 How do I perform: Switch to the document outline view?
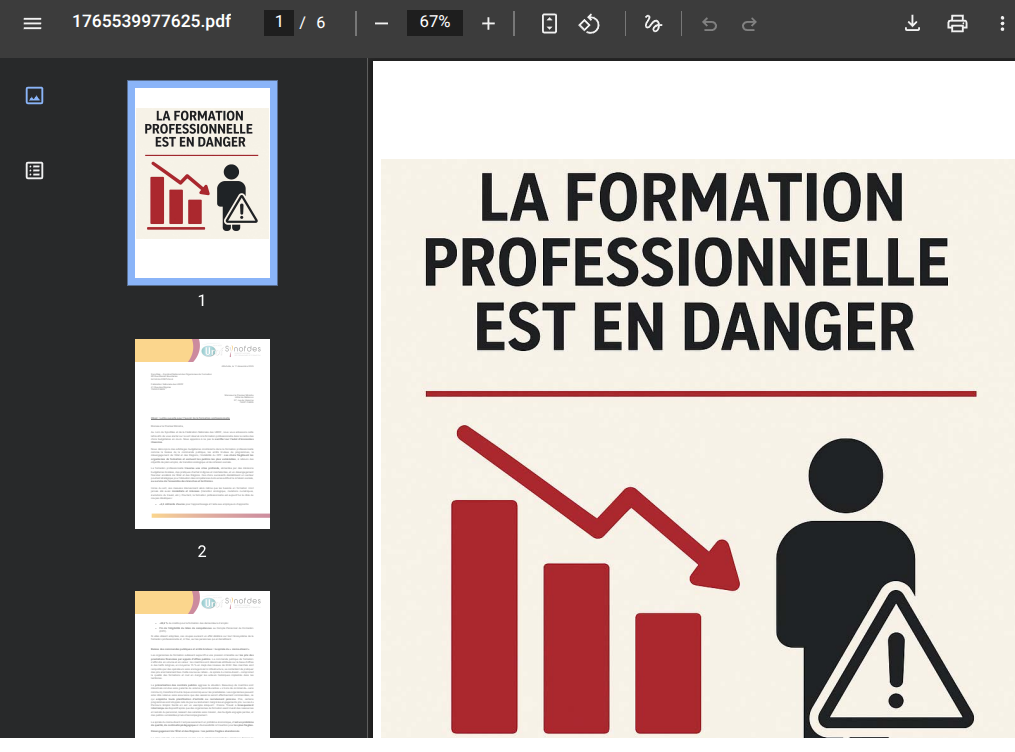(34, 170)
